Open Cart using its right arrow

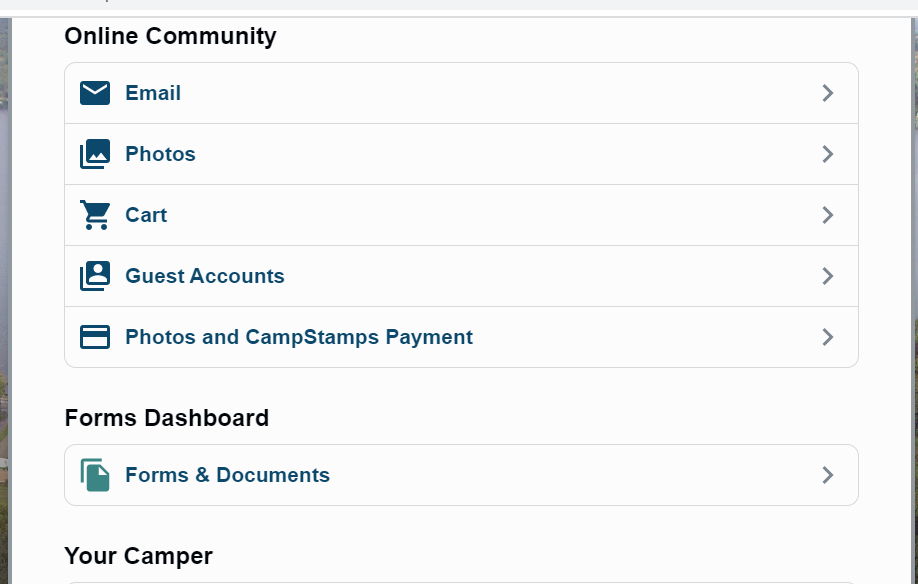827,215
